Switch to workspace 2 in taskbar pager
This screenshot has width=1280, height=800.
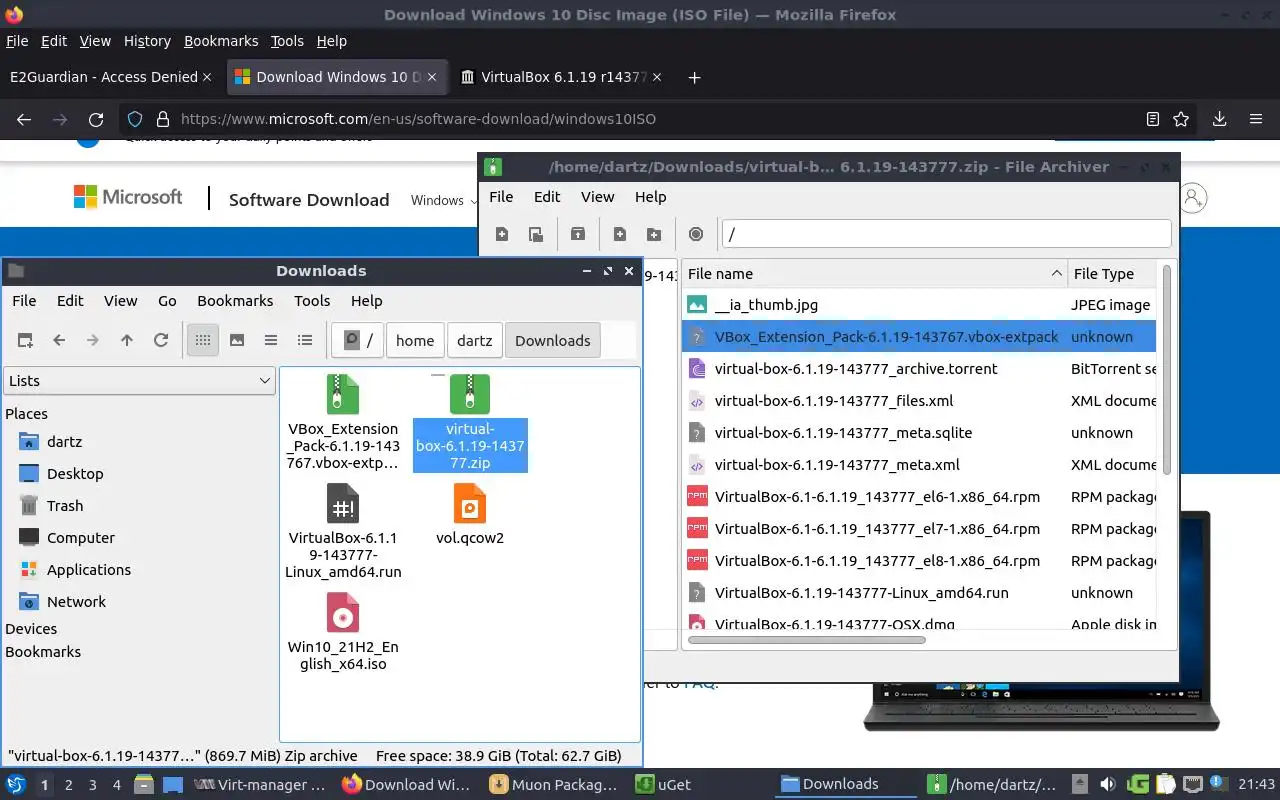pyautogui.click(x=69, y=785)
